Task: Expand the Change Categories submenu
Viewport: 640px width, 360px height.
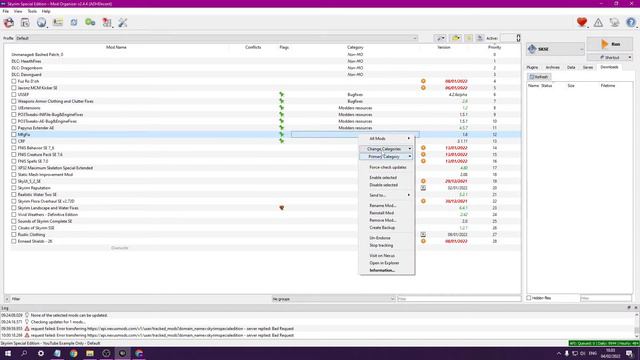Action: tap(387, 149)
